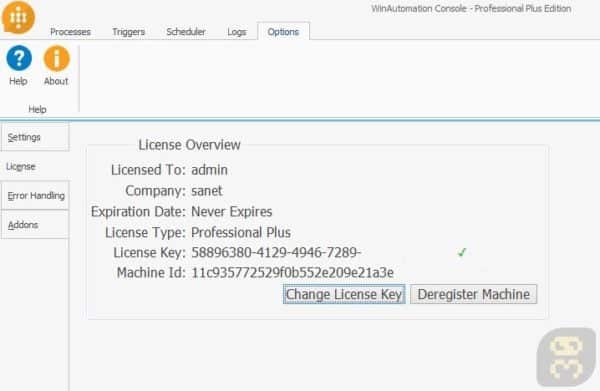Click the WinAutomation Console window title
The width and height of the screenshot is (600, 391).
tap(471, 8)
